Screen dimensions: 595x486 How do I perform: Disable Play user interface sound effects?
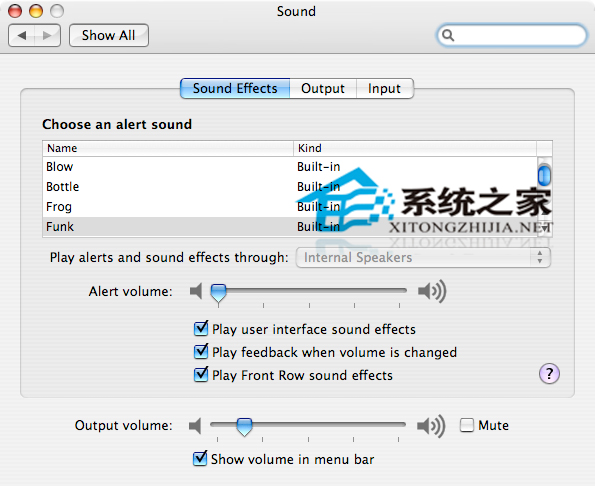[201, 329]
